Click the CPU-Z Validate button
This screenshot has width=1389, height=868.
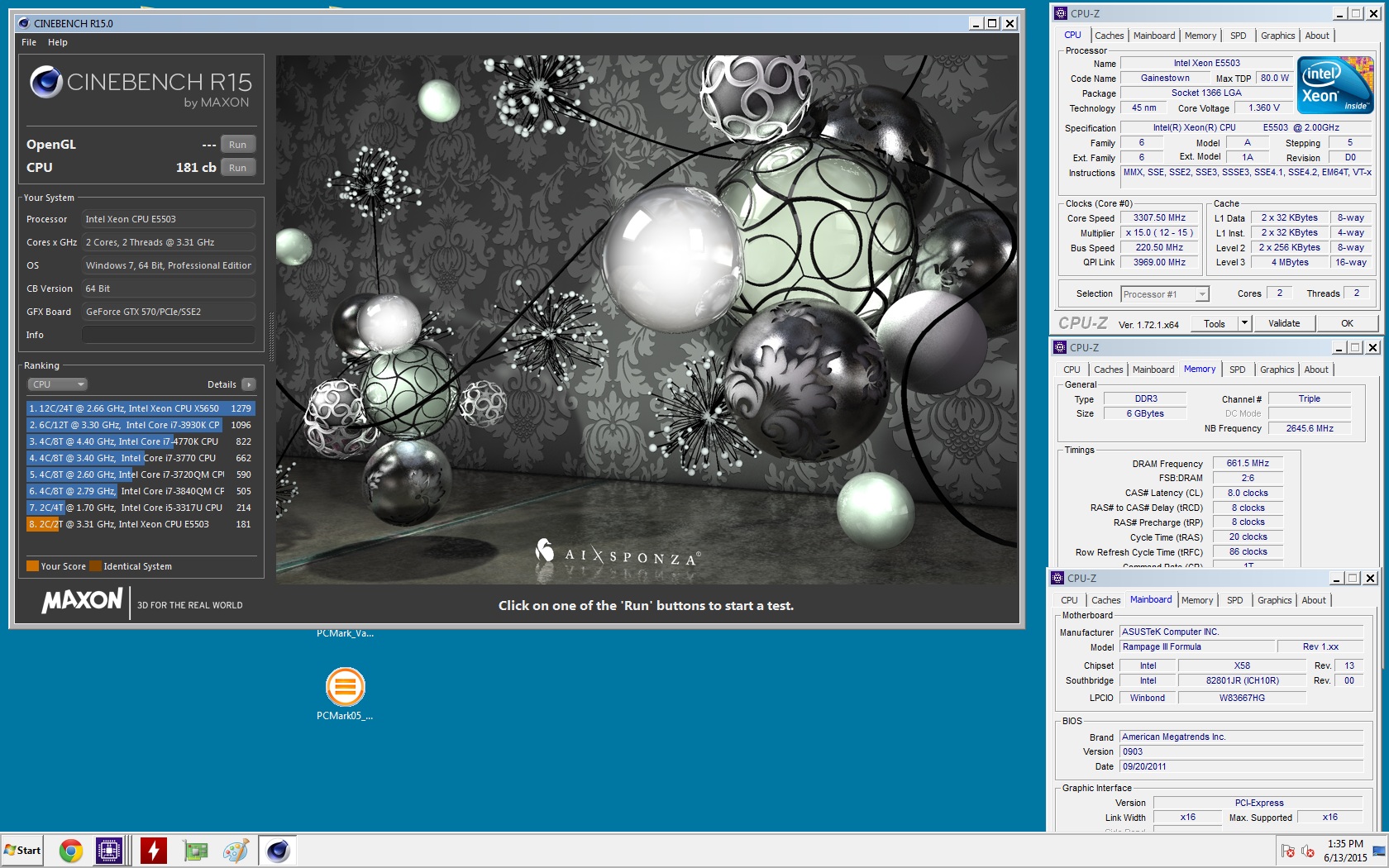[1284, 323]
